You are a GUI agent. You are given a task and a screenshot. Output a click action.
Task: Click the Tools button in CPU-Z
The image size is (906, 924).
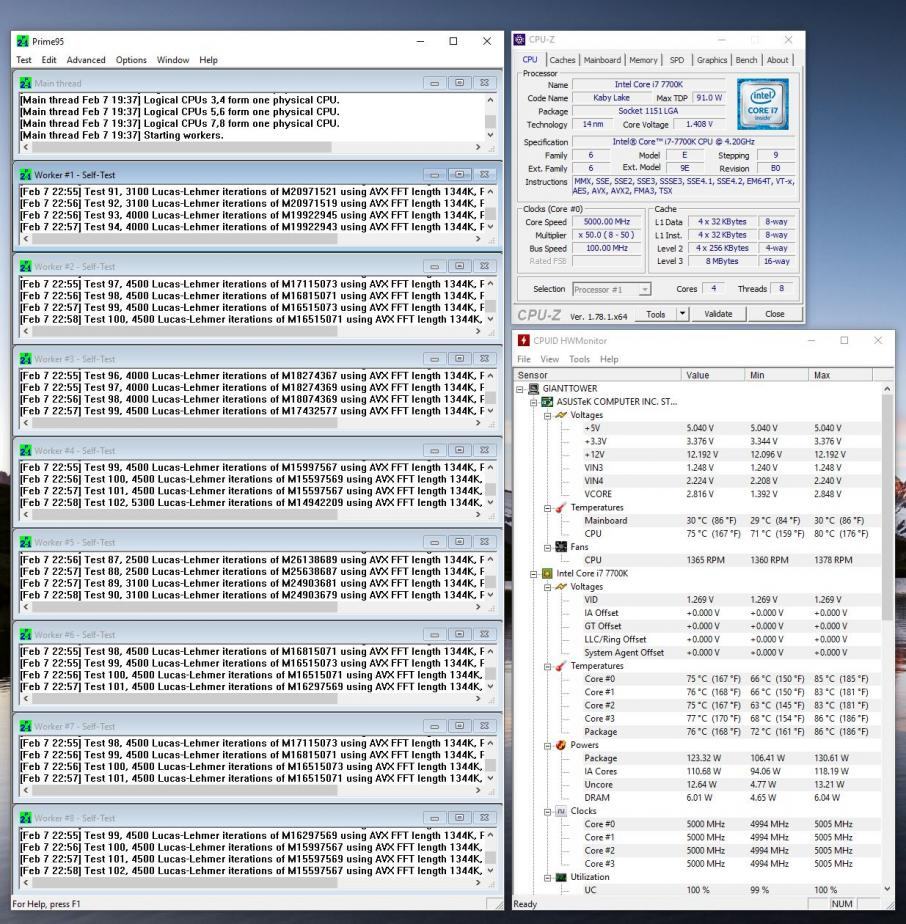(655, 314)
